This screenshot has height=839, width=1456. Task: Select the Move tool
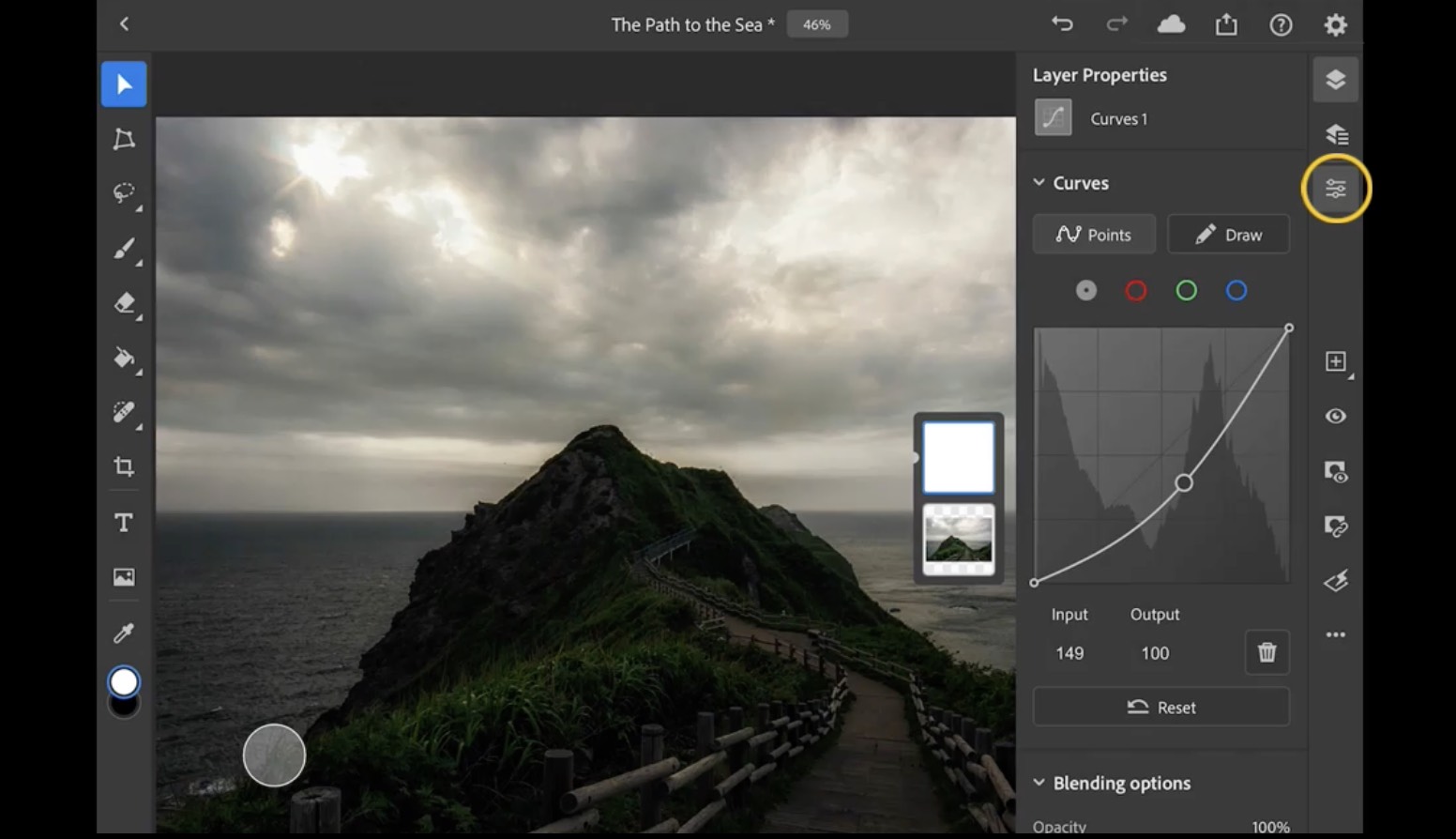[x=124, y=84]
